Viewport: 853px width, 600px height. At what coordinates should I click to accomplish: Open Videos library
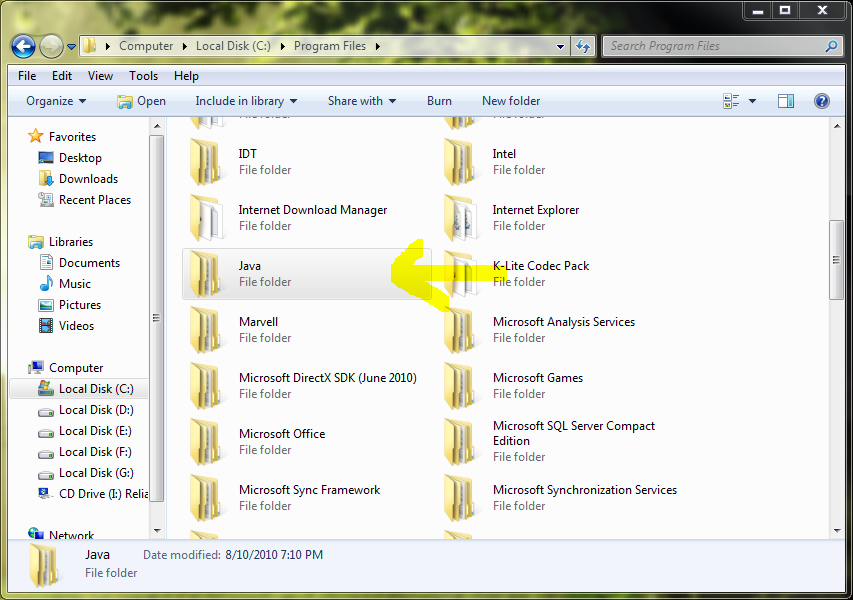(76, 326)
